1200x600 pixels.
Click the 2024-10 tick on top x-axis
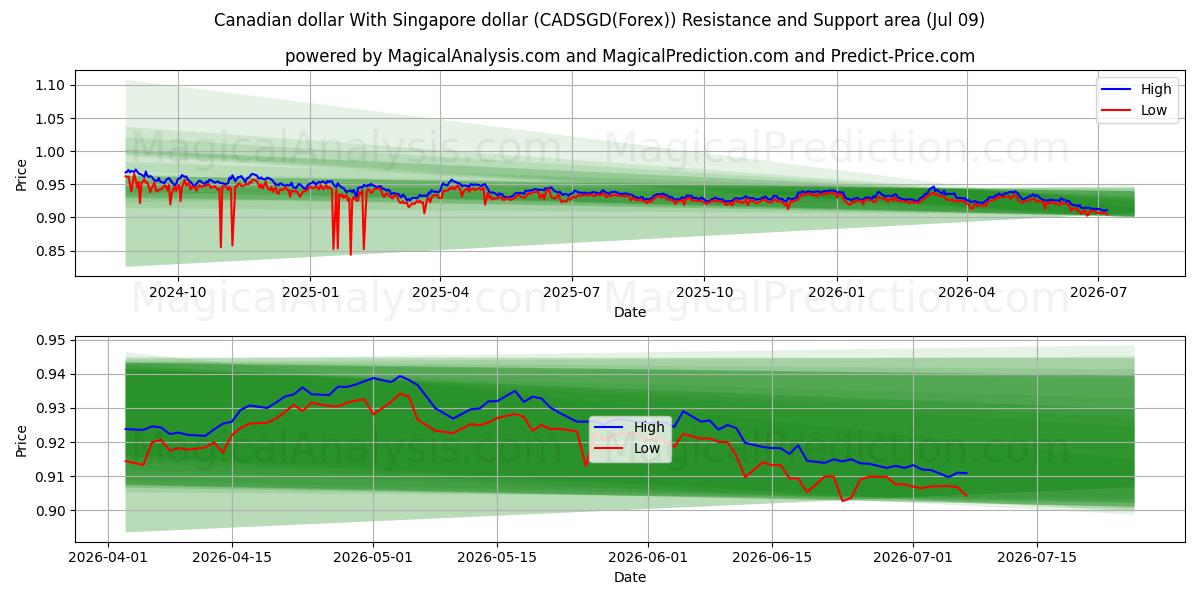coord(178,292)
